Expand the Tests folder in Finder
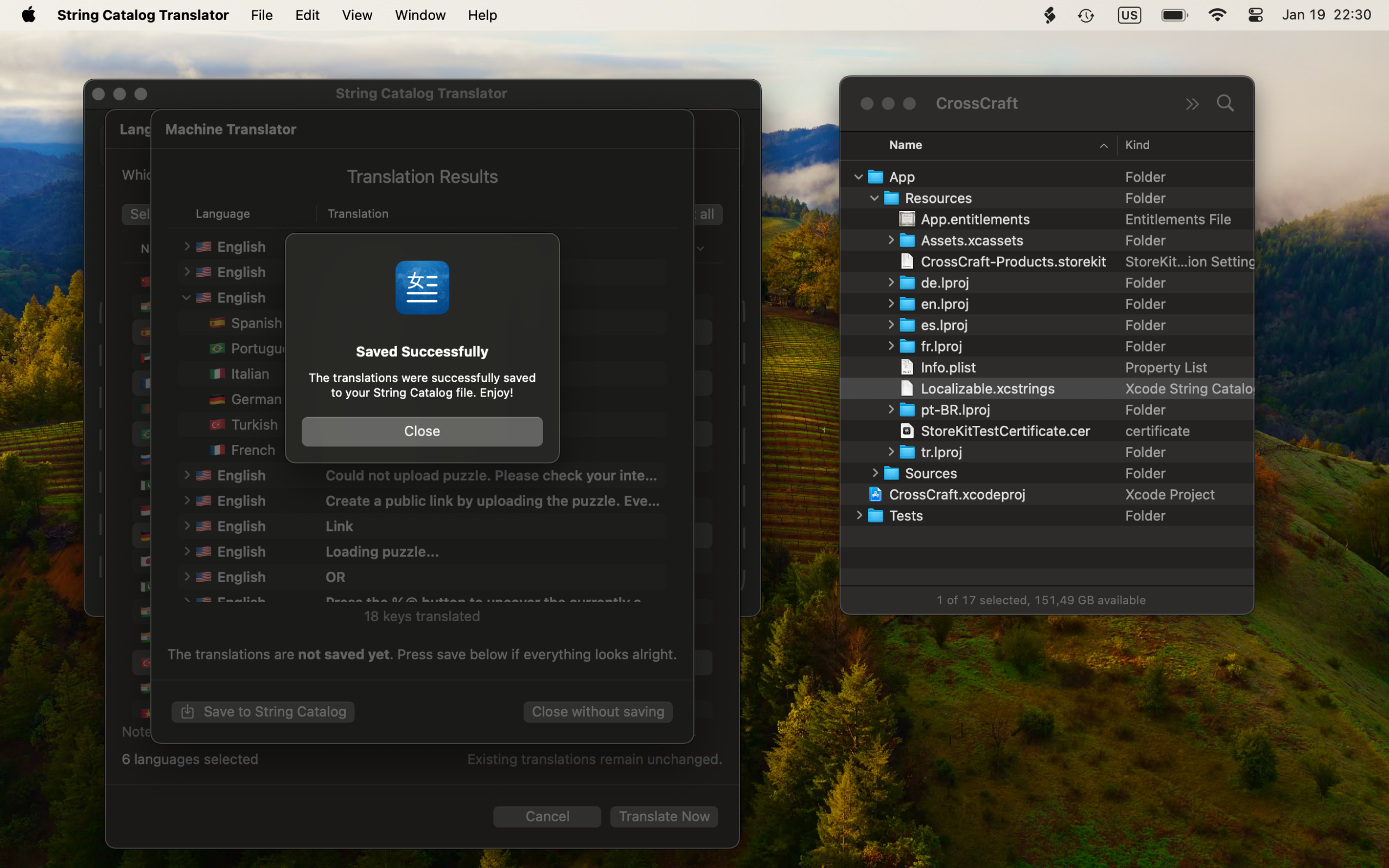This screenshot has width=1389, height=868. (859, 515)
